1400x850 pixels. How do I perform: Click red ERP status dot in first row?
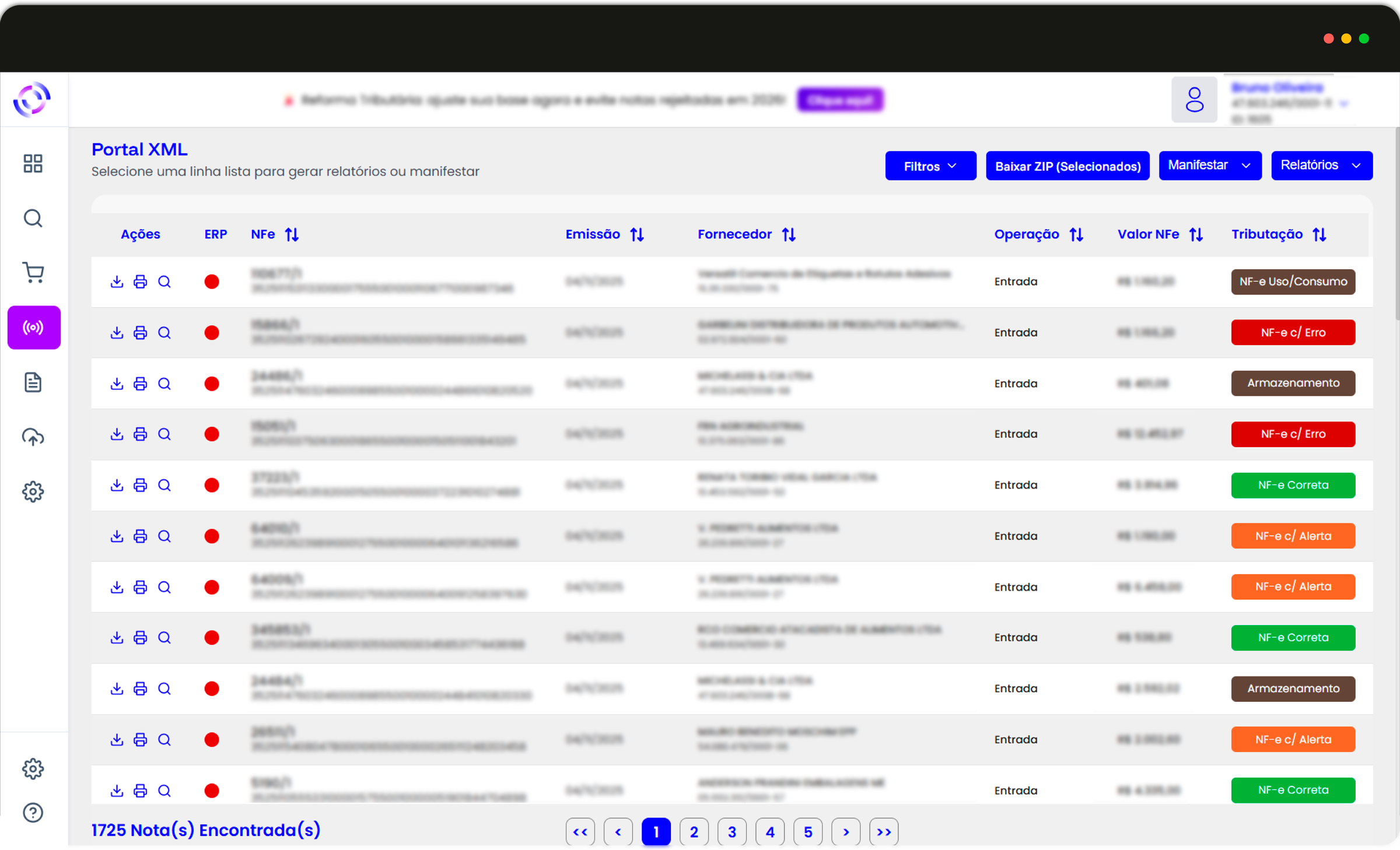[212, 282]
